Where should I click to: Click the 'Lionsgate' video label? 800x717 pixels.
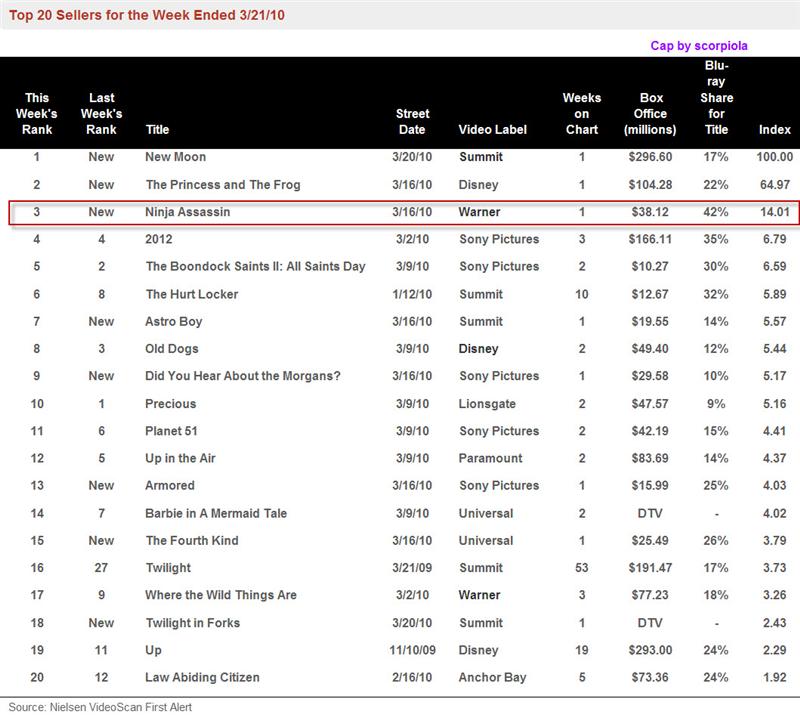(487, 404)
